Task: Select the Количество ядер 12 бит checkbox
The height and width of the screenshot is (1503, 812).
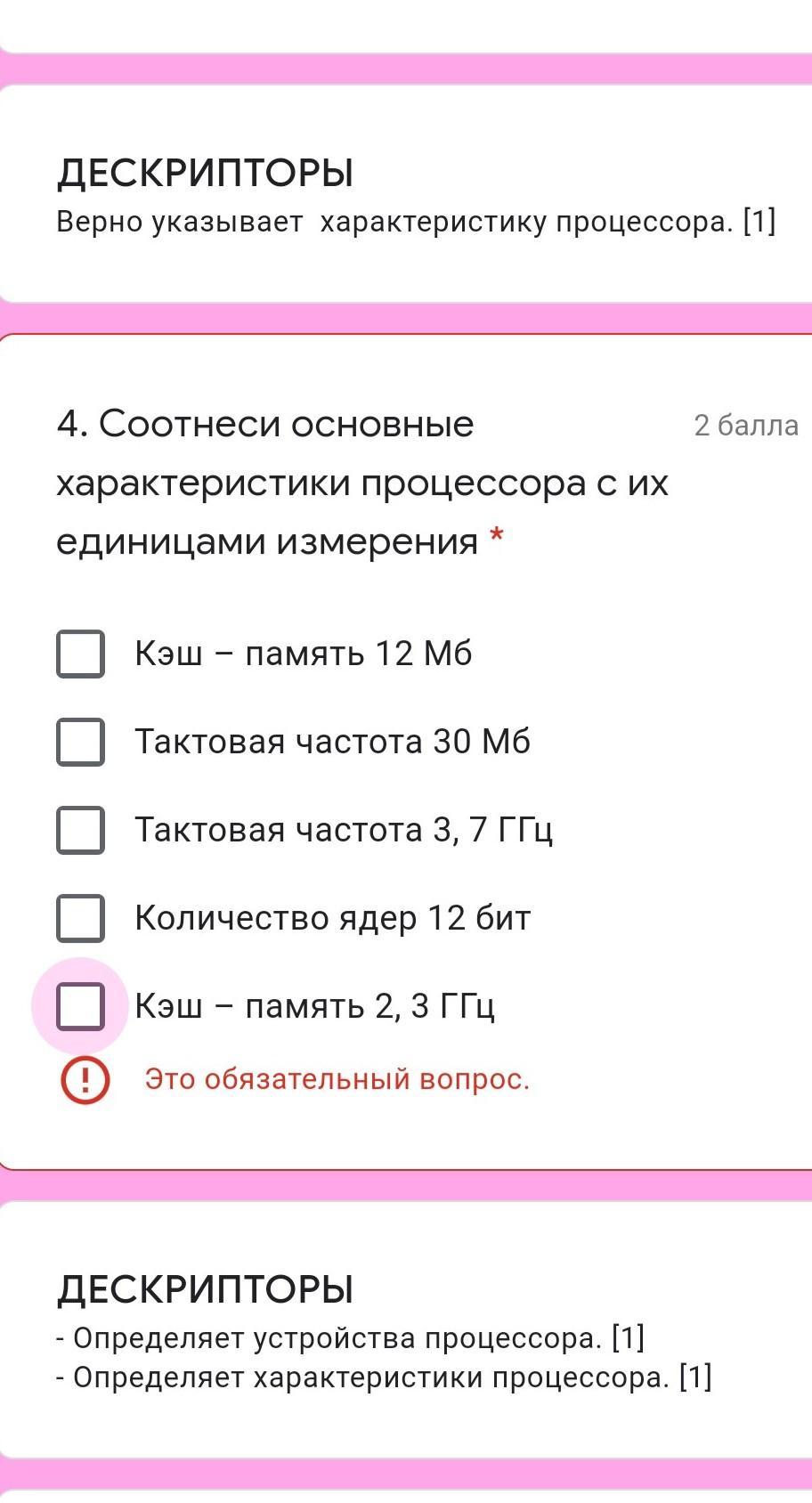Action: pyautogui.click(x=80, y=918)
